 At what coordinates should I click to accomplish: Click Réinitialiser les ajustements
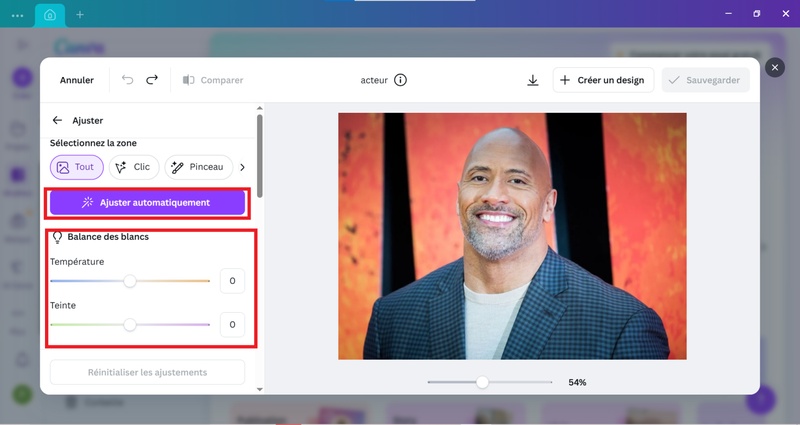(147, 372)
